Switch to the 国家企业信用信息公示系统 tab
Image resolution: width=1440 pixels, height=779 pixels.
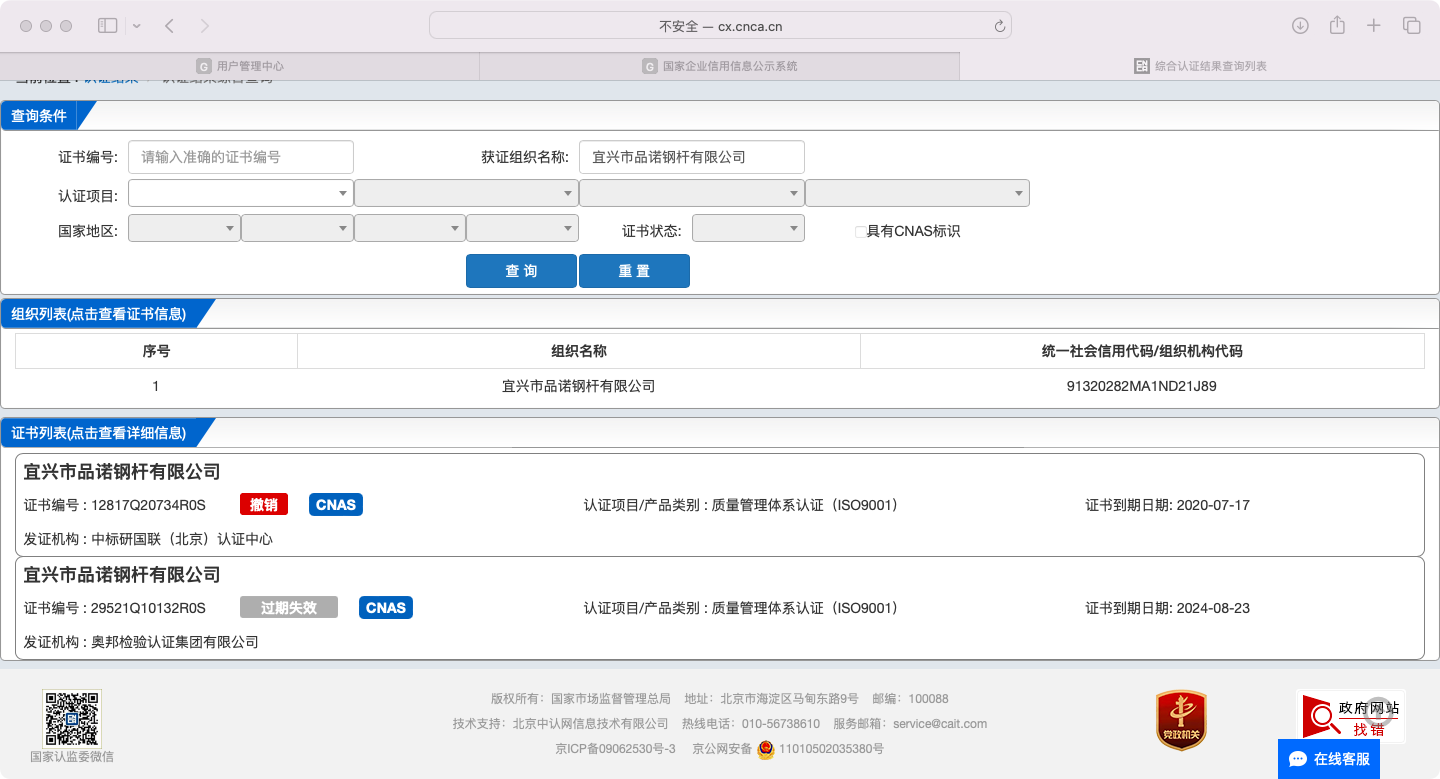(x=720, y=66)
